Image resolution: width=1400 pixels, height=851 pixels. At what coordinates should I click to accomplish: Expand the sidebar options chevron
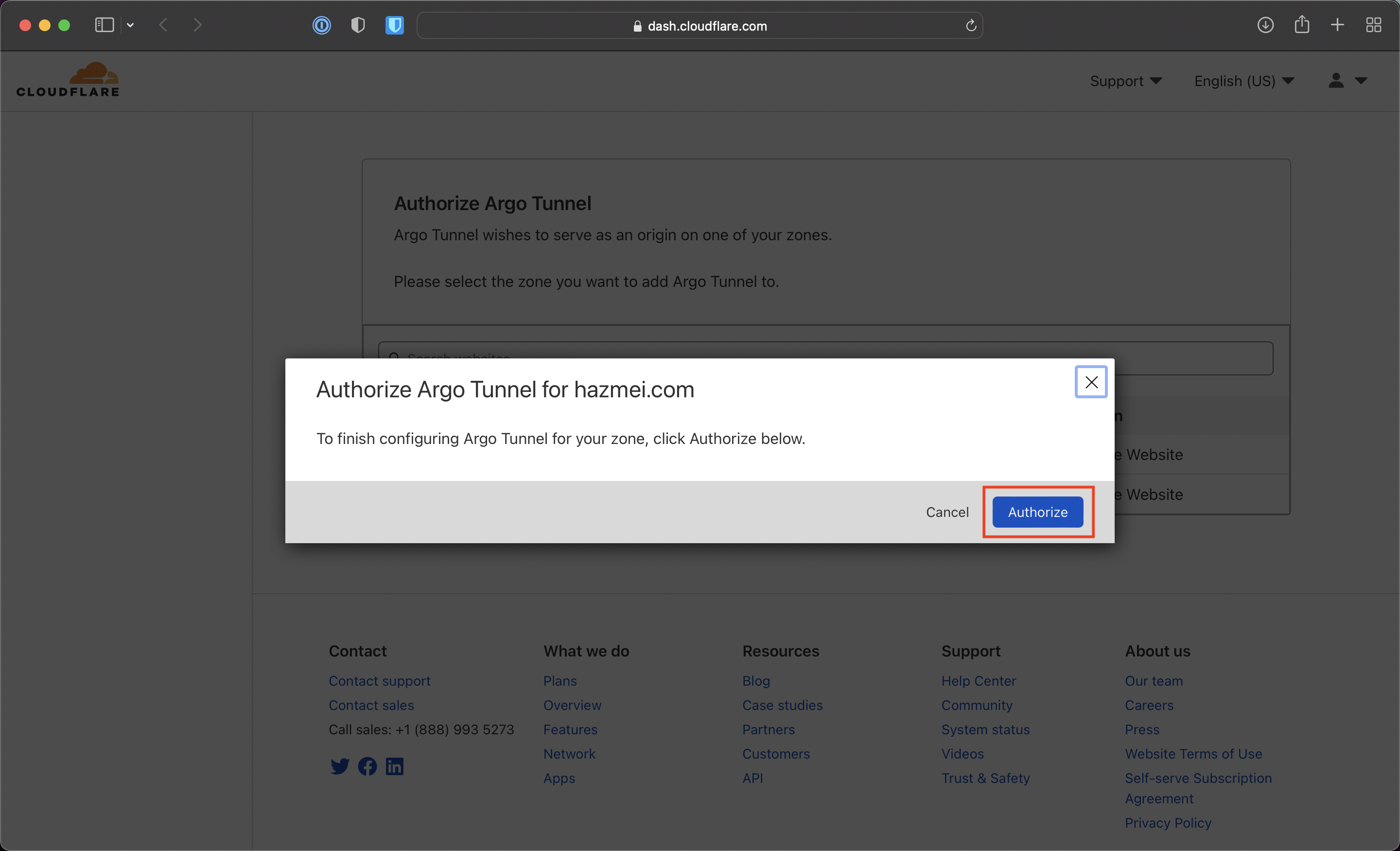(x=130, y=26)
